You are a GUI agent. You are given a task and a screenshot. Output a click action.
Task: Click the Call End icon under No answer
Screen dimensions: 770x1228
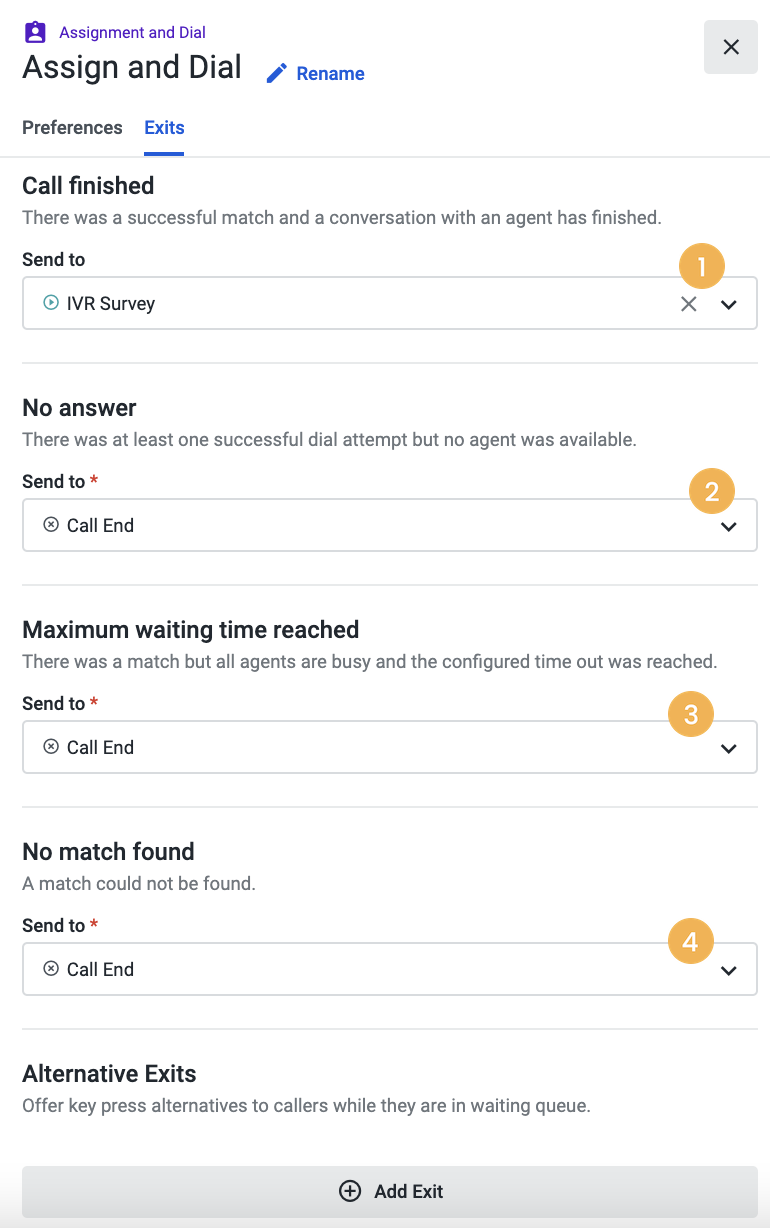[51, 525]
